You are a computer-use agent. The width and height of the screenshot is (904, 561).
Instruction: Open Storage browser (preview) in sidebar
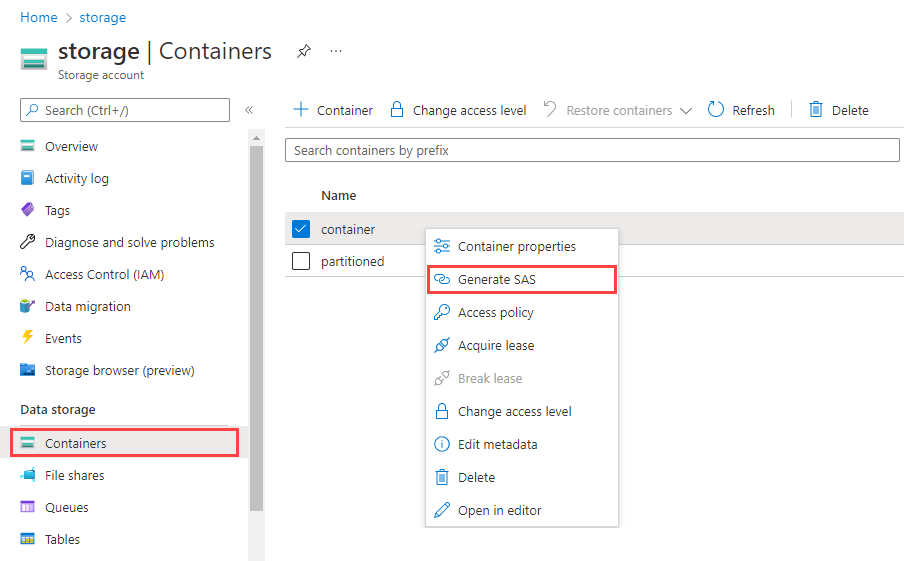[119, 370]
